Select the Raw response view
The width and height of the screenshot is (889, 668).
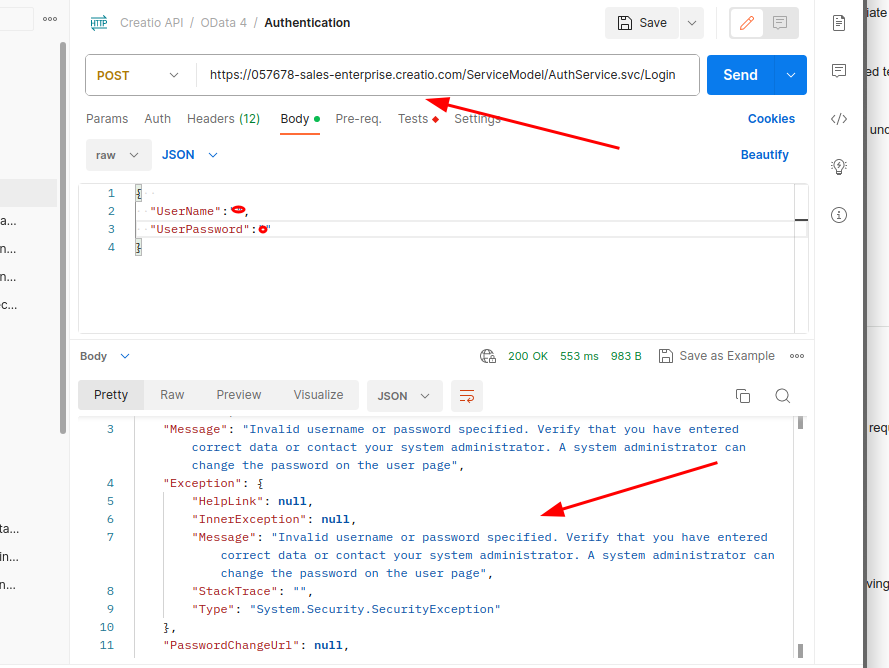[x=172, y=395]
